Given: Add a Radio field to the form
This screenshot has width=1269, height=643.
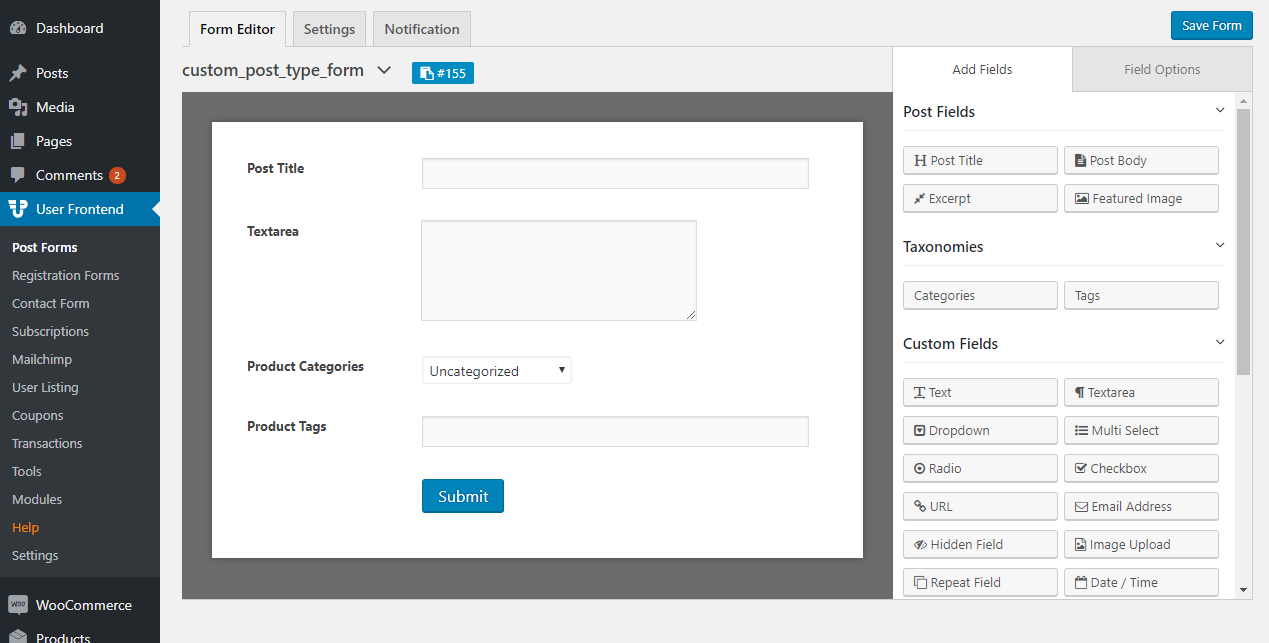Looking at the screenshot, I should click(979, 468).
